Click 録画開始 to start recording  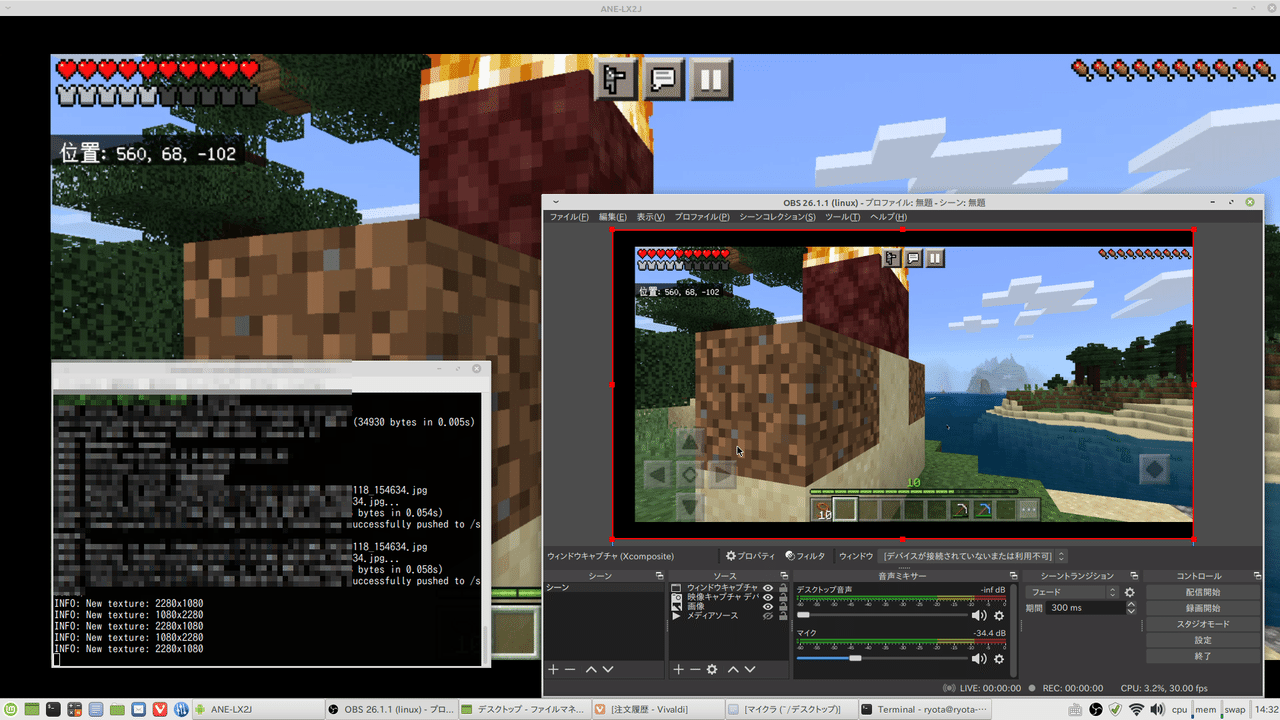coord(1203,608)
